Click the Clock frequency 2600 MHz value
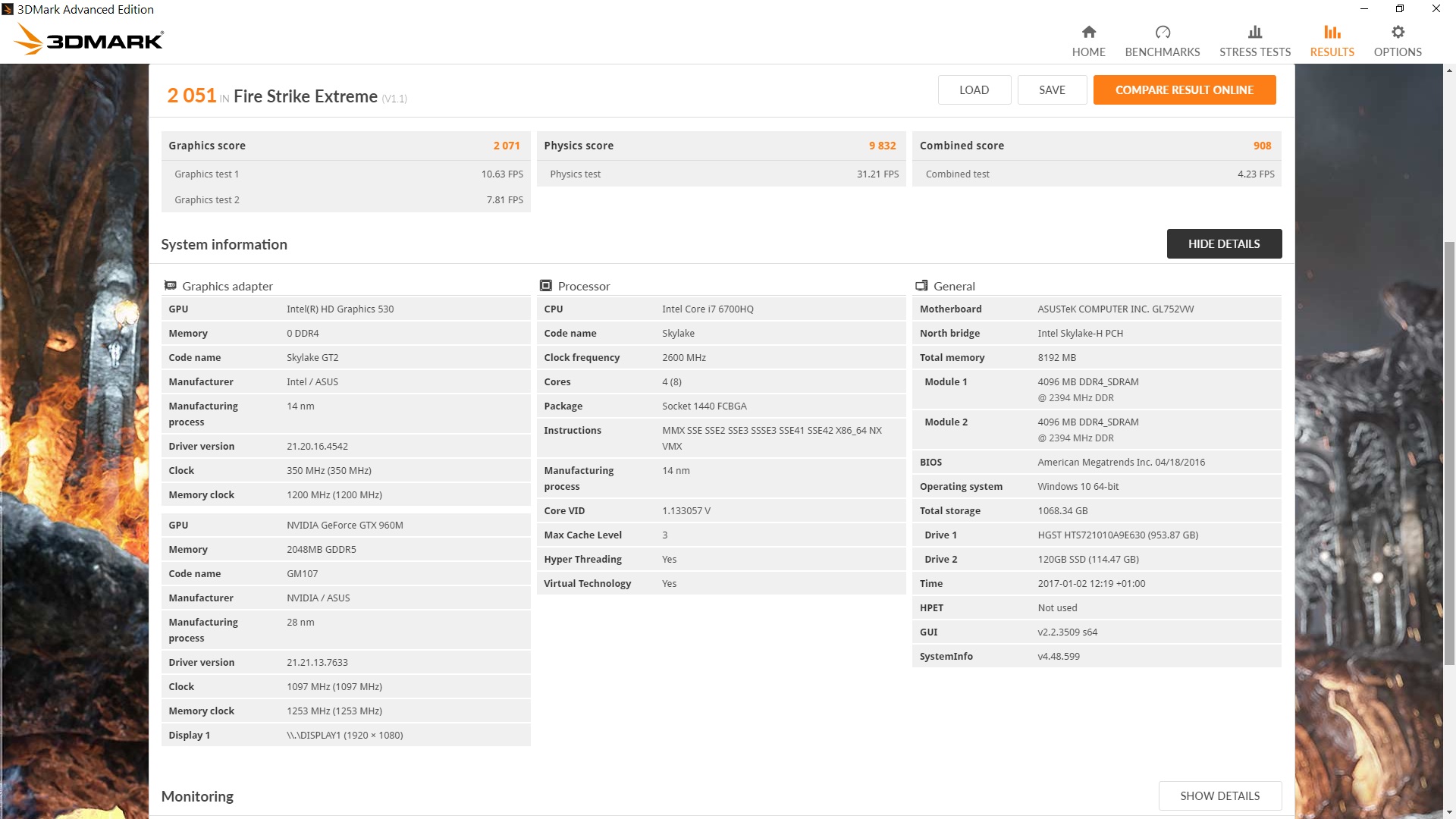1456x819 pixels. click(x=683, y=357)
